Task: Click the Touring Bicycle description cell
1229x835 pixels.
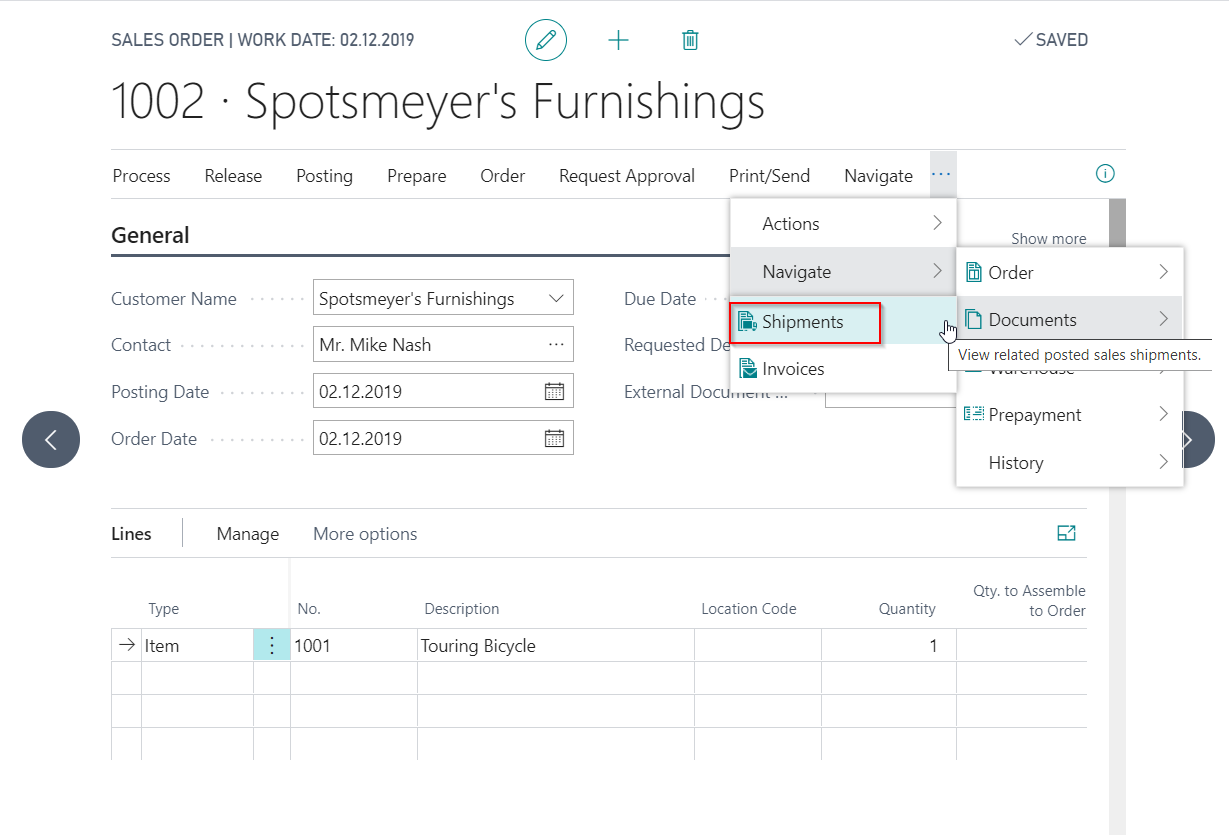Action: click(x=556, y=646)
